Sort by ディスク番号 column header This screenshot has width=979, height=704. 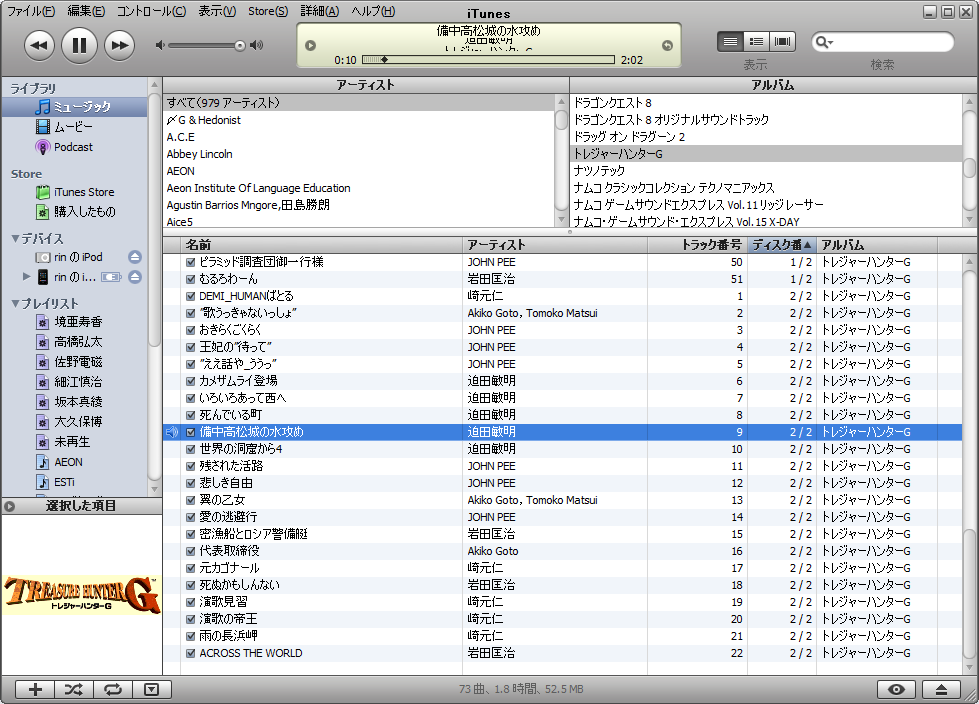(x=782, y=245)
